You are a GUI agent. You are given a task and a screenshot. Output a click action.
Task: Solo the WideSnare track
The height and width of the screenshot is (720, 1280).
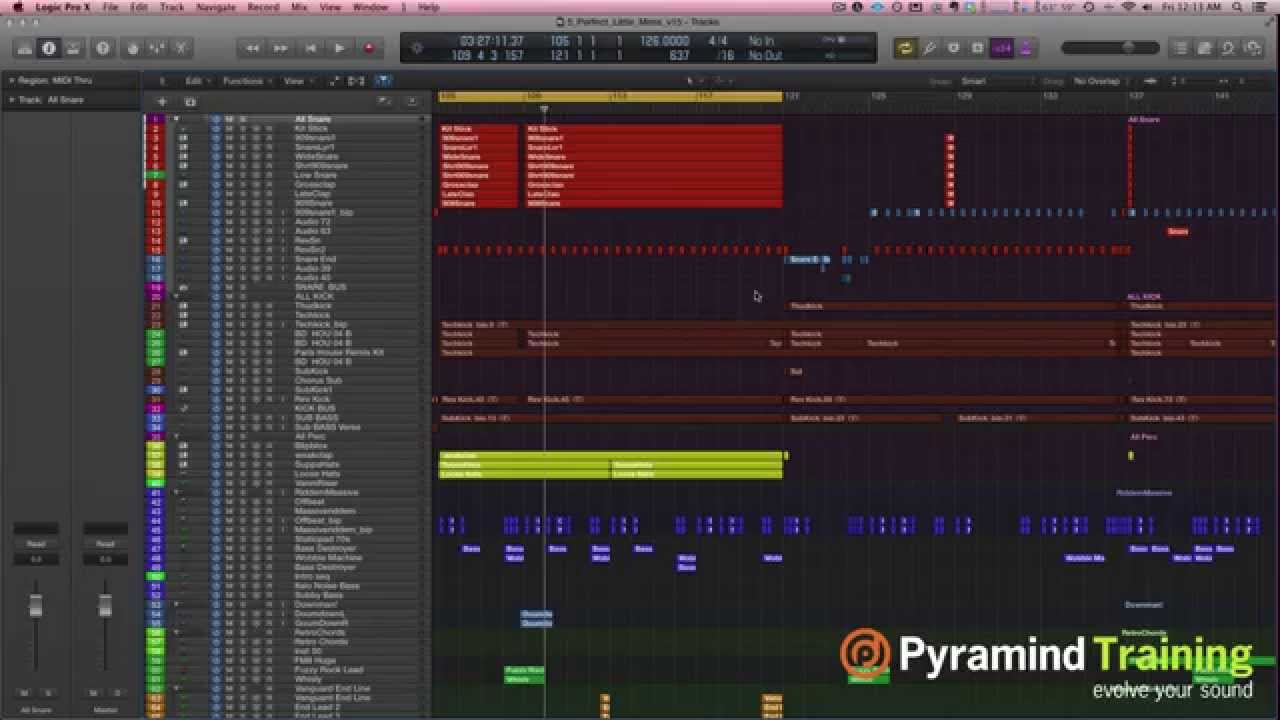click(x=243, y=156)
